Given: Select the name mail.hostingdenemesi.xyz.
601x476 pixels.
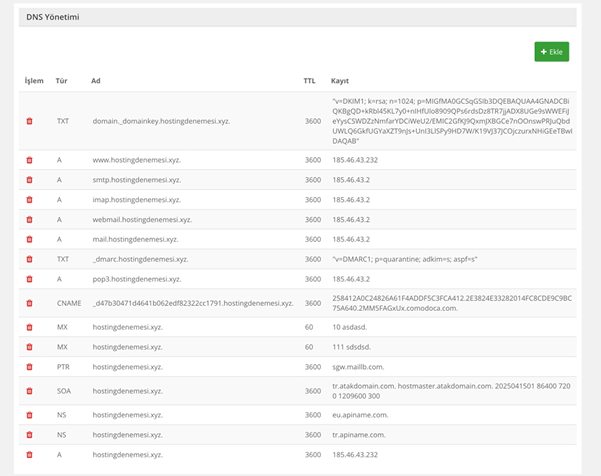Looking at the screenshot, I should (135, 239).
